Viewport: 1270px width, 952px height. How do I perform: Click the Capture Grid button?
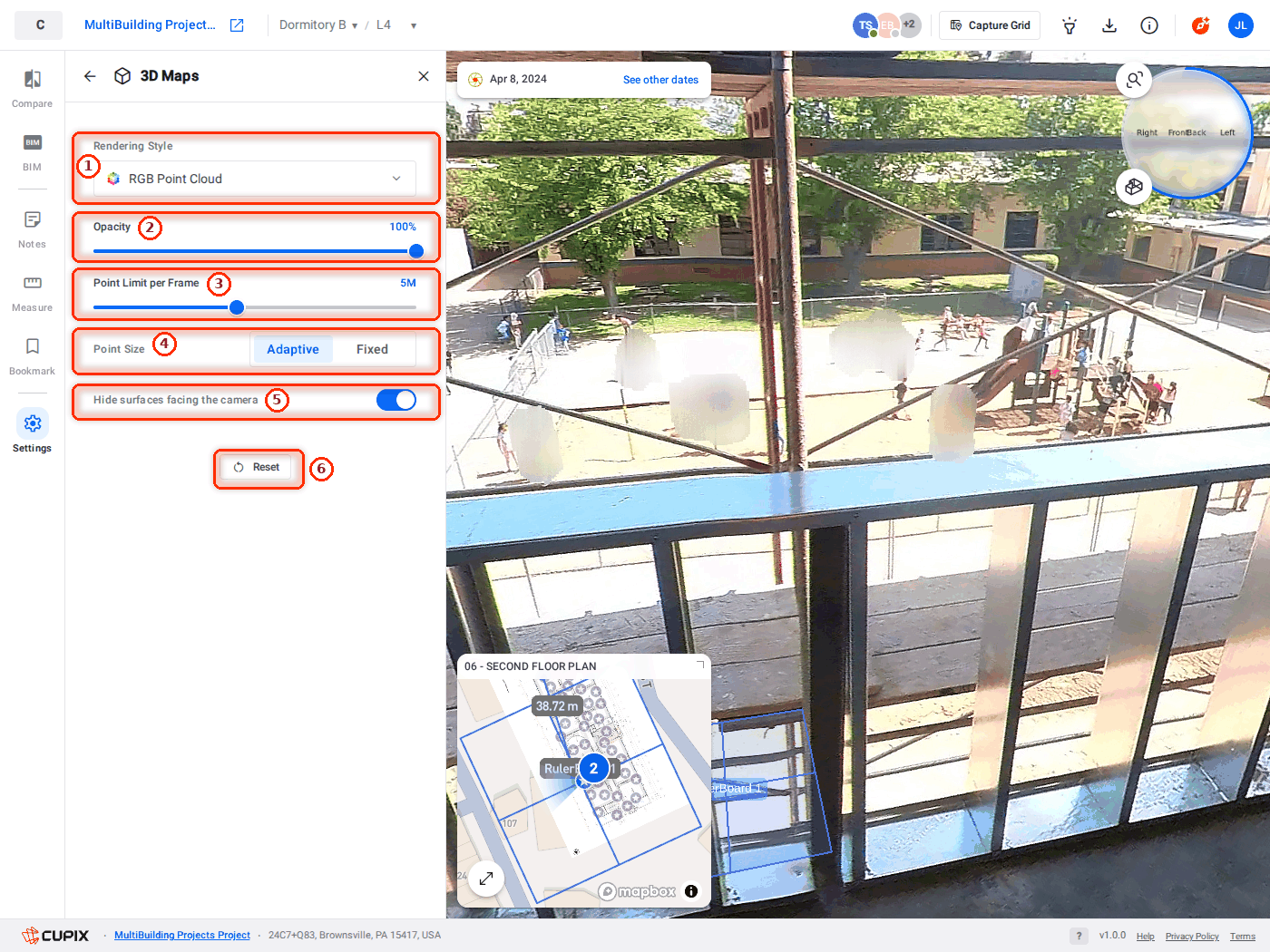(990, 25)
